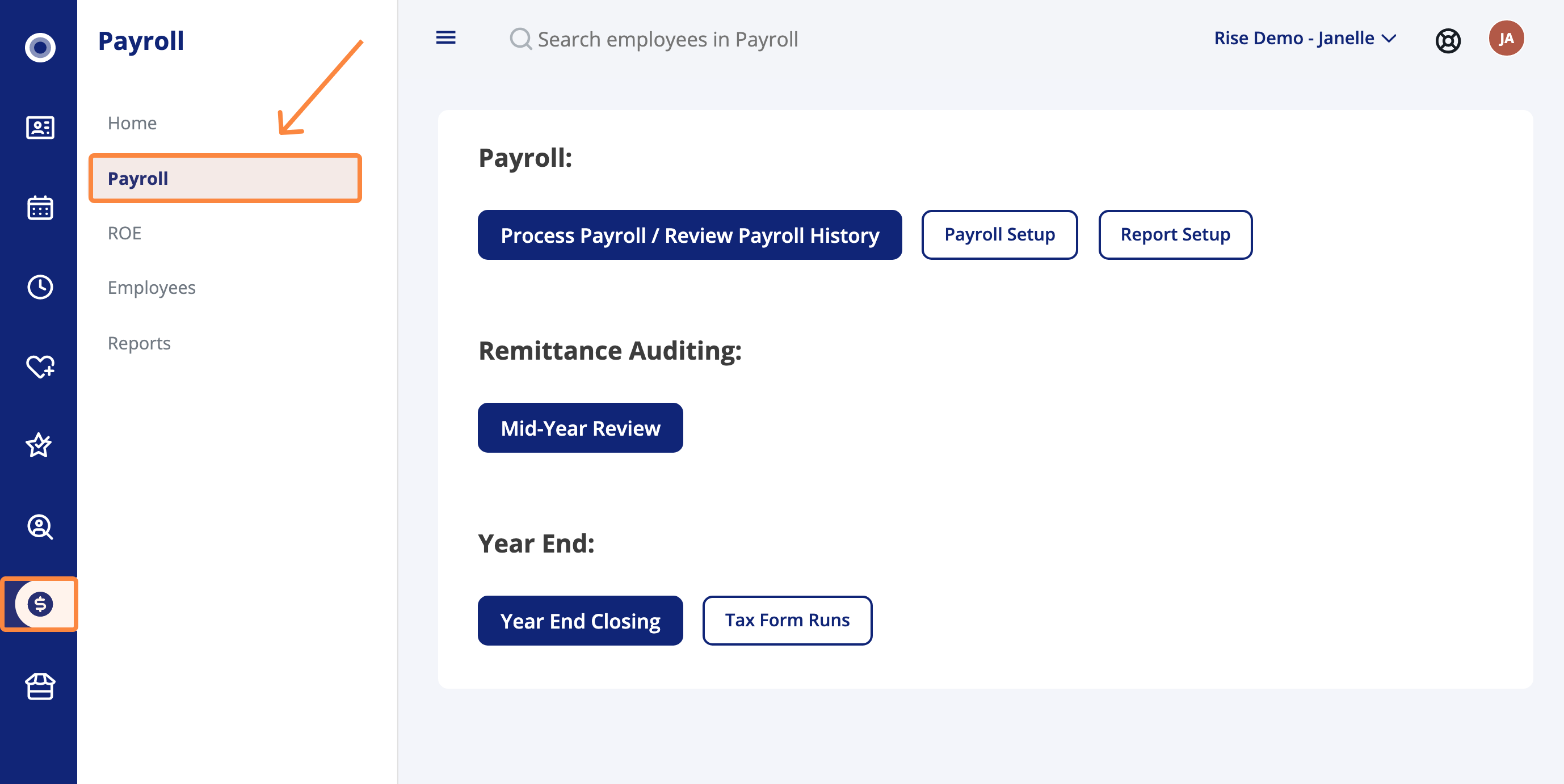Click Process Payroll / Review Payroll History
The width and height of the screenshot is (1564, 784).
tap(689, 235)
